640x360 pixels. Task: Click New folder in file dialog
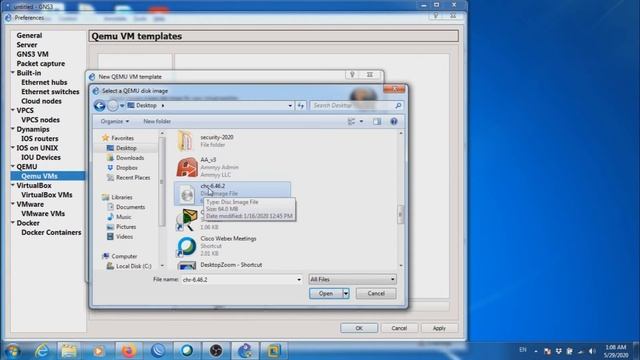point(157,122)
